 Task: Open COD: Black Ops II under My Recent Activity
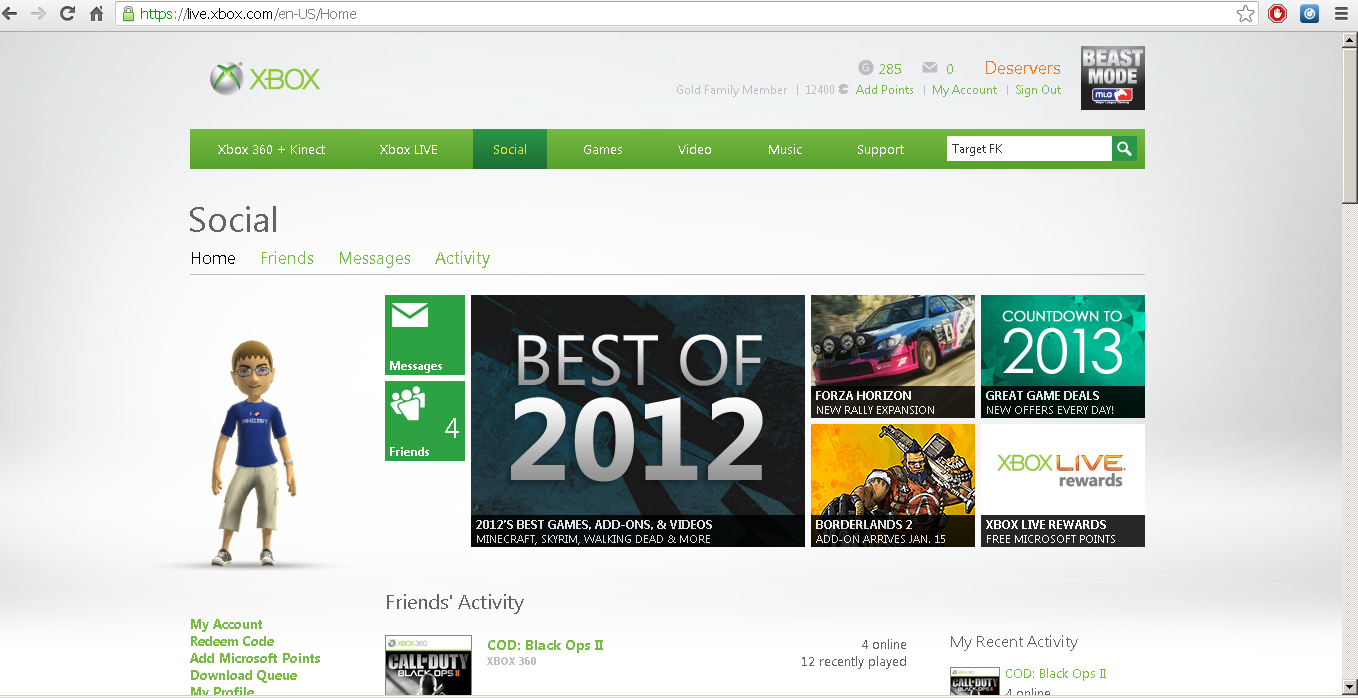coord(1056,674)
